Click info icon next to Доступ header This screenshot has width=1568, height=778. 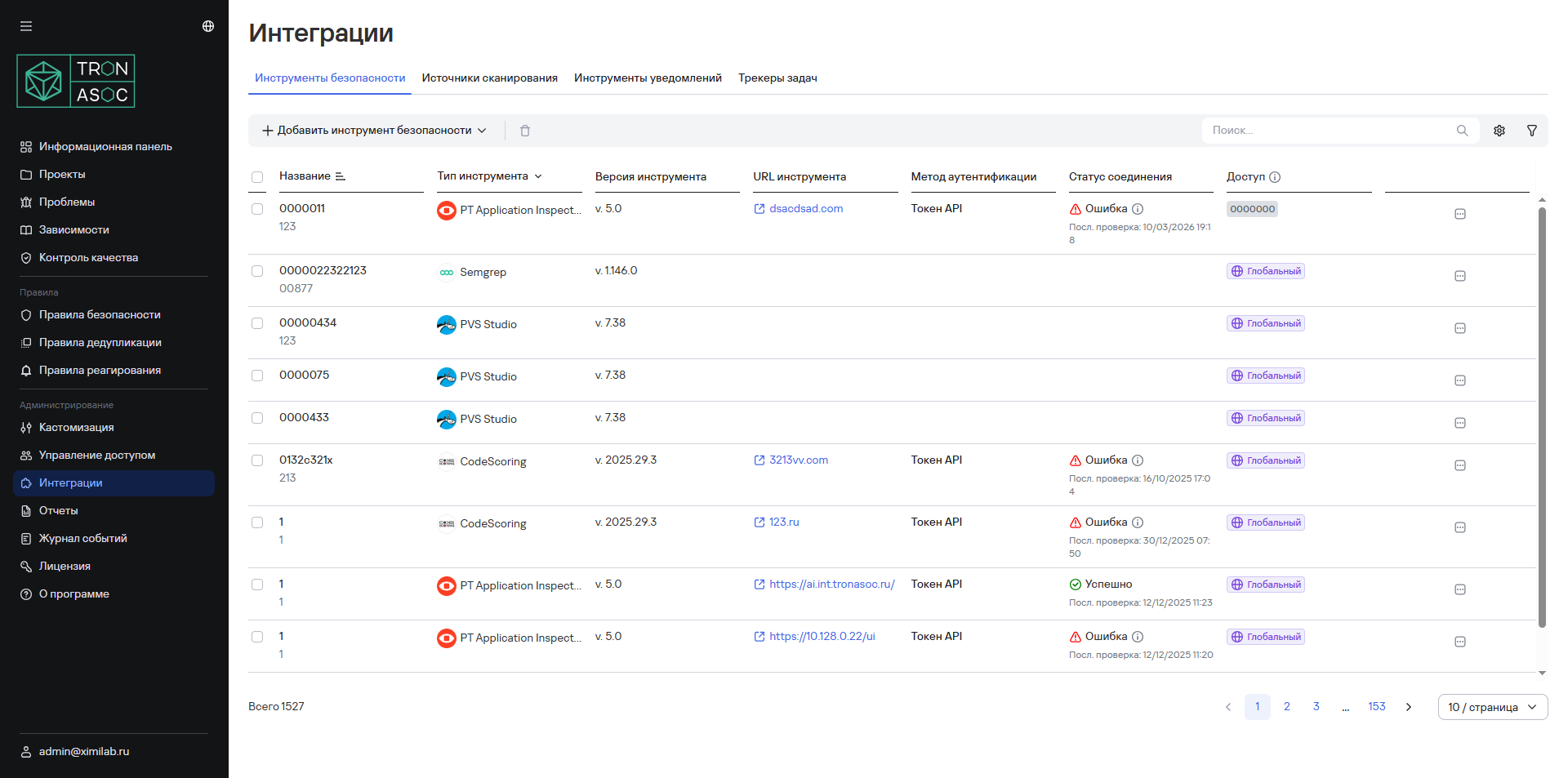pos(1275,177)
